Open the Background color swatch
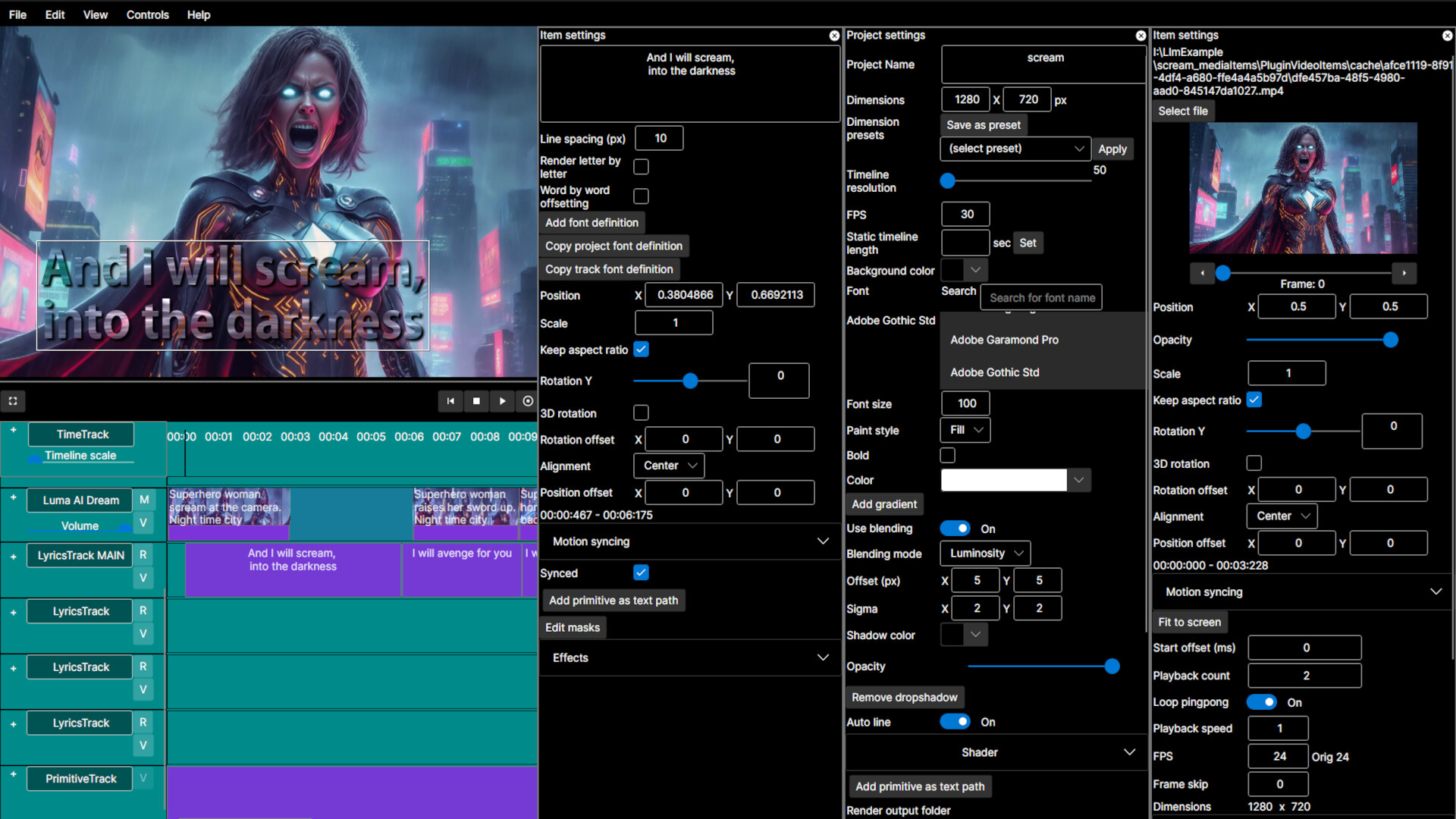The image size is (1456, 819). pyautogui.click(x=957, y=270)
